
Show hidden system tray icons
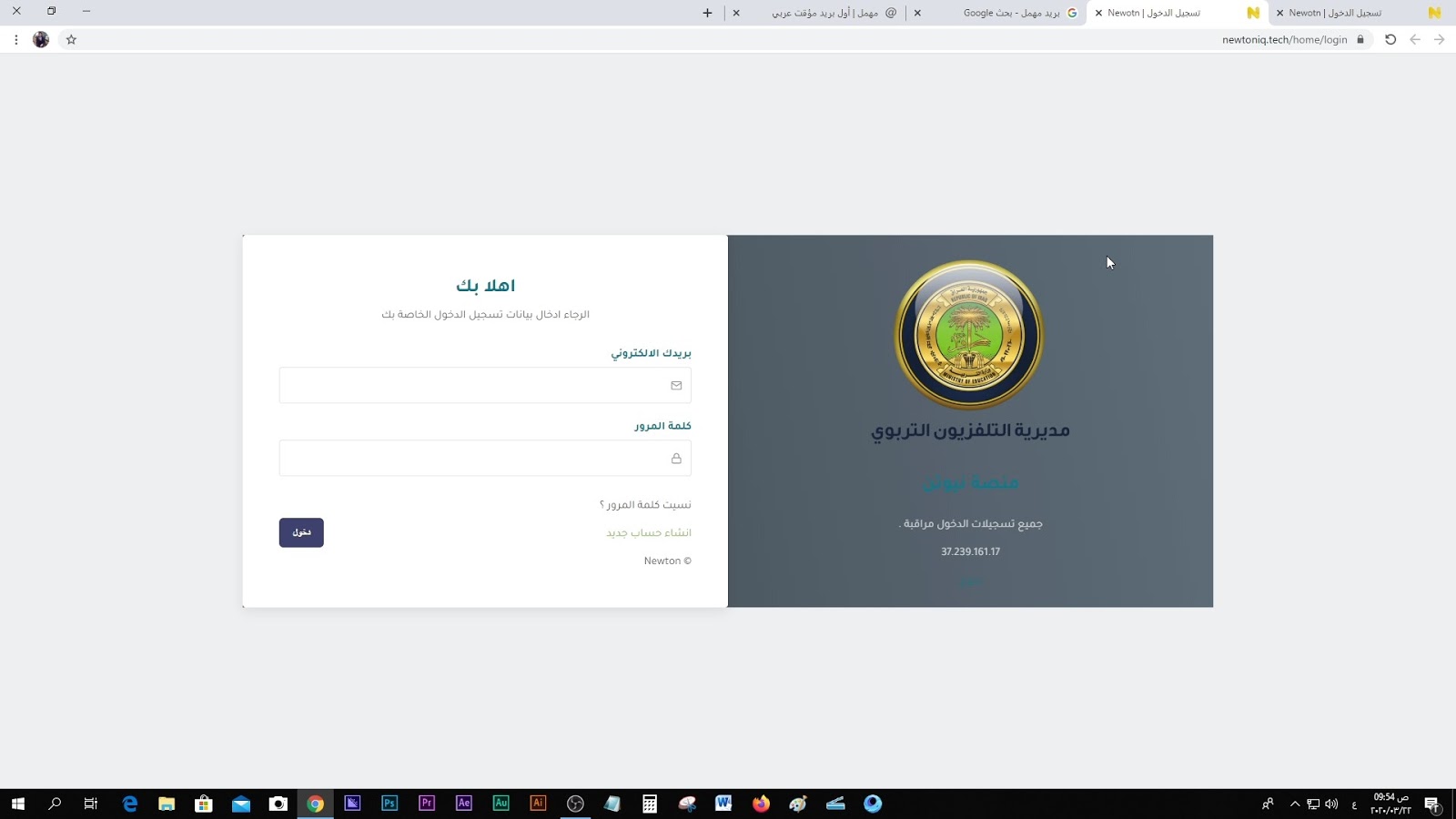pos(1295,804)
